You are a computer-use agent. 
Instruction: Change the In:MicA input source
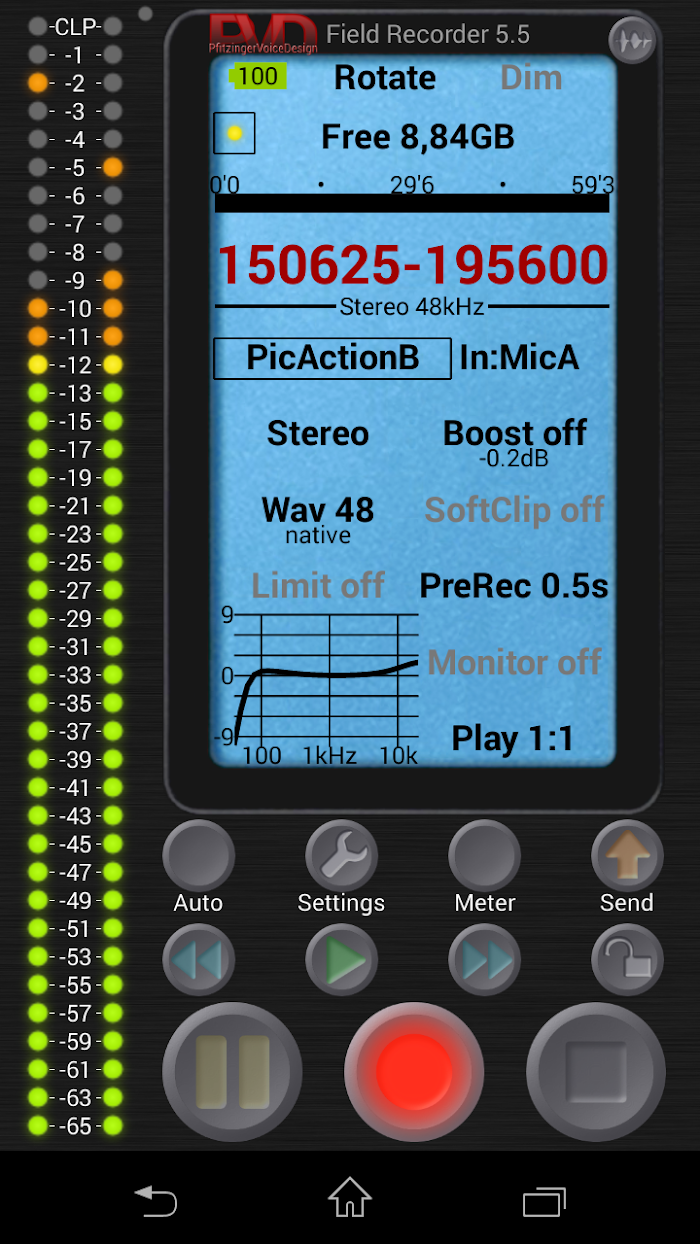point(519,358)
